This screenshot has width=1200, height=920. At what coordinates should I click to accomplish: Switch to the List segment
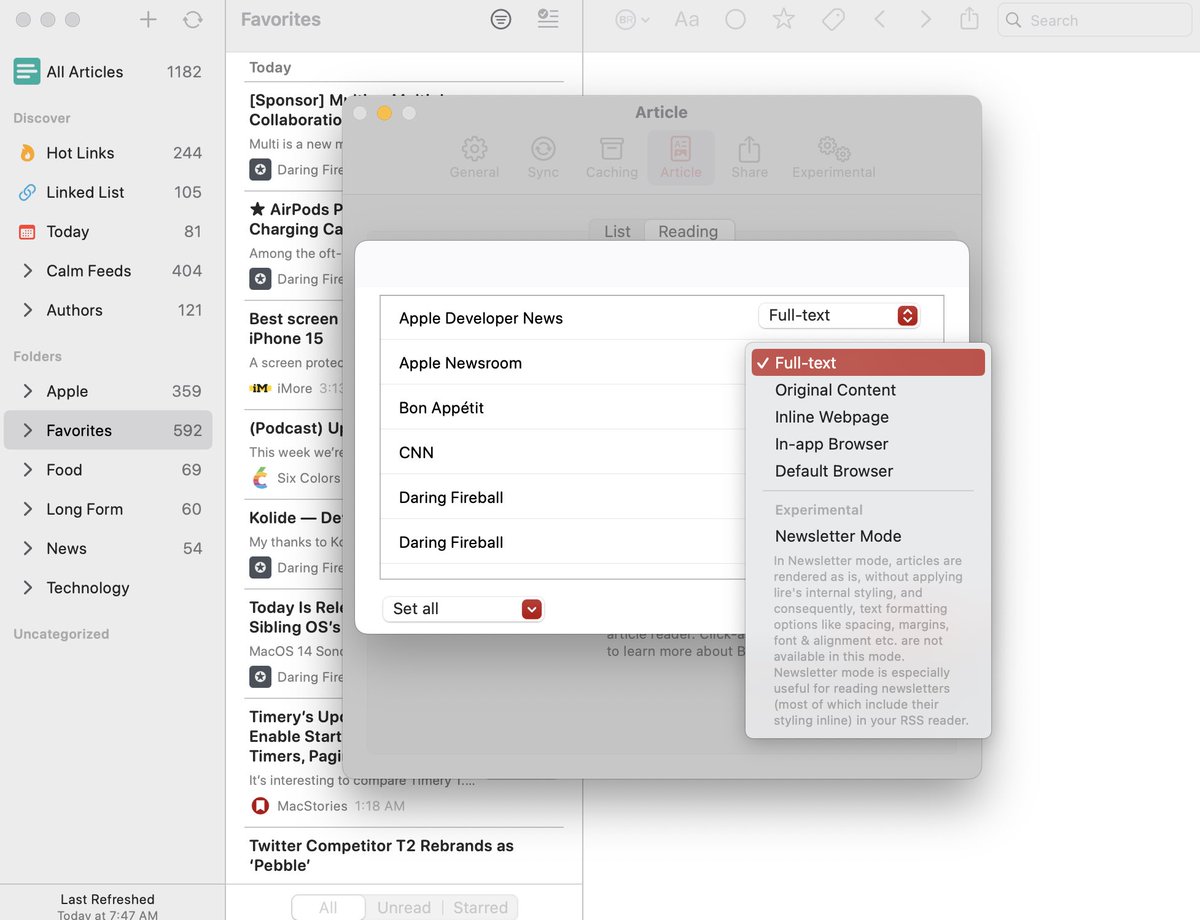[x=617, y=231]
